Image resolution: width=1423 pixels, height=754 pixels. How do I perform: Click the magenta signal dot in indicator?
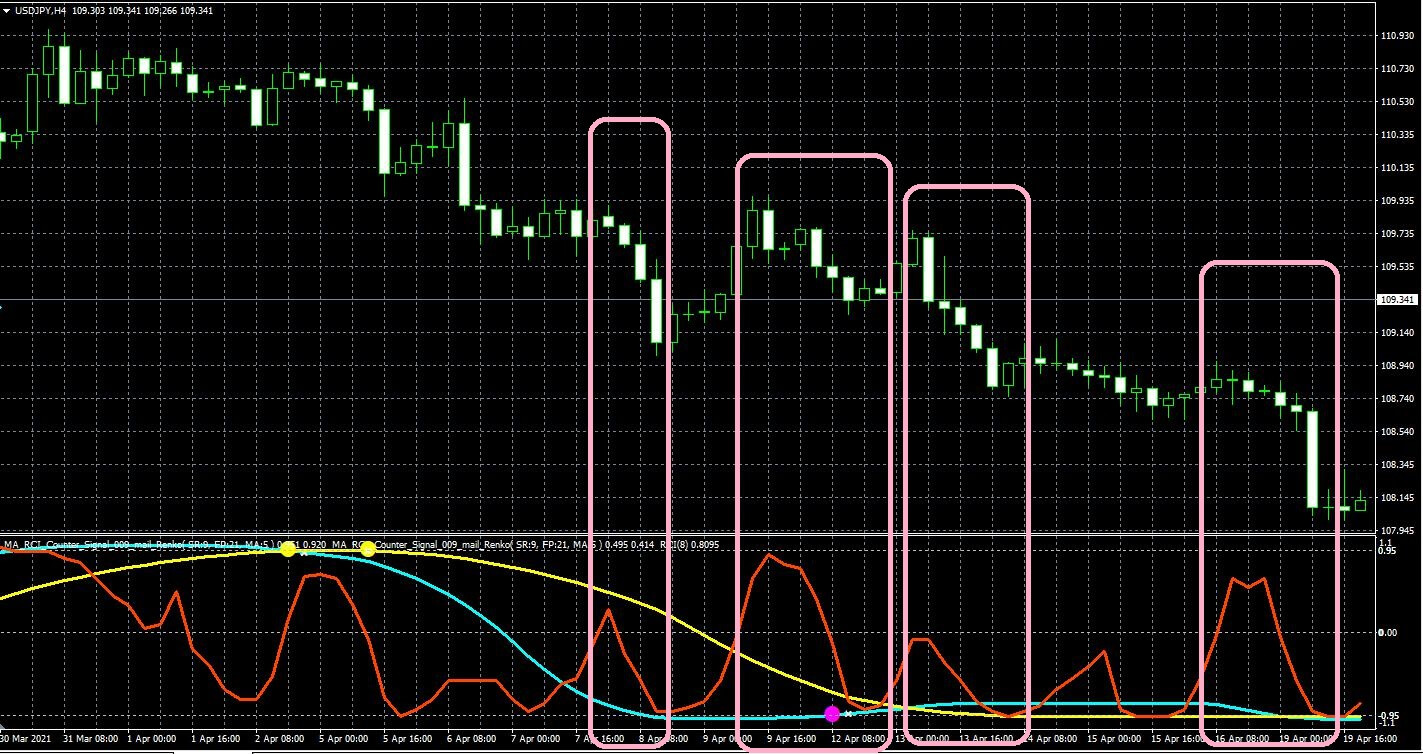click(x=832, y=713)
